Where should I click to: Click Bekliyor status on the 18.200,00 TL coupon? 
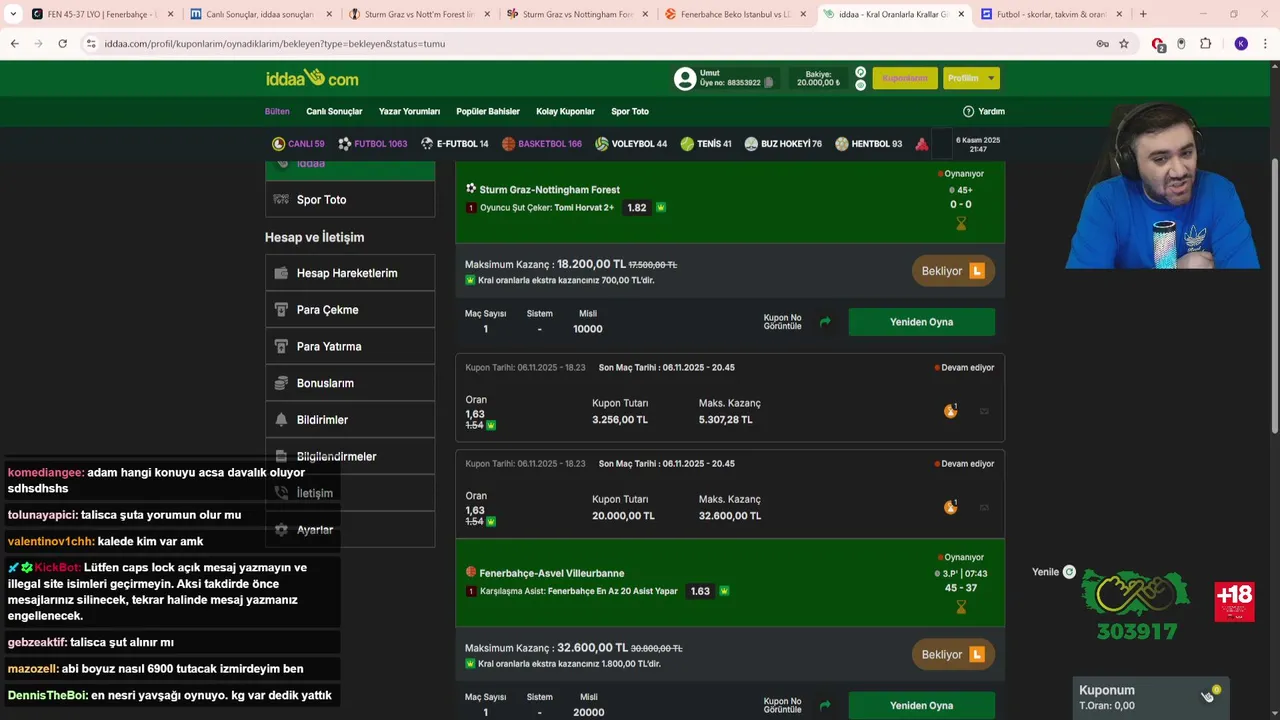click(x=952, y=271)
